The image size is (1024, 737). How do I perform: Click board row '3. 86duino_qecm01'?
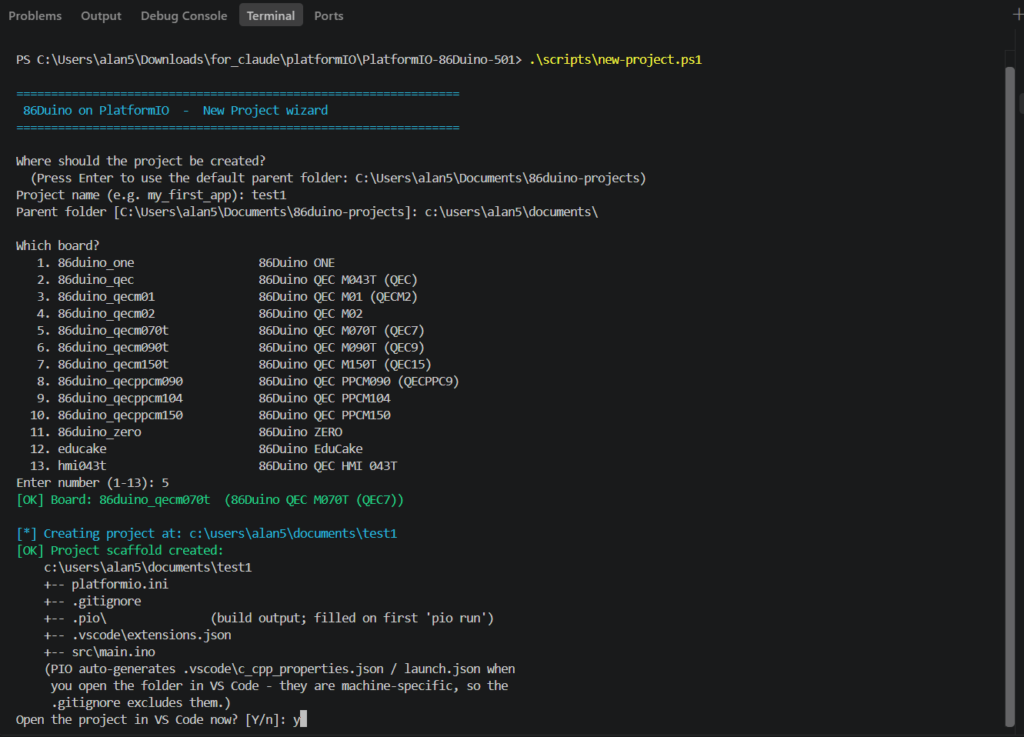(x=227, y=297)
